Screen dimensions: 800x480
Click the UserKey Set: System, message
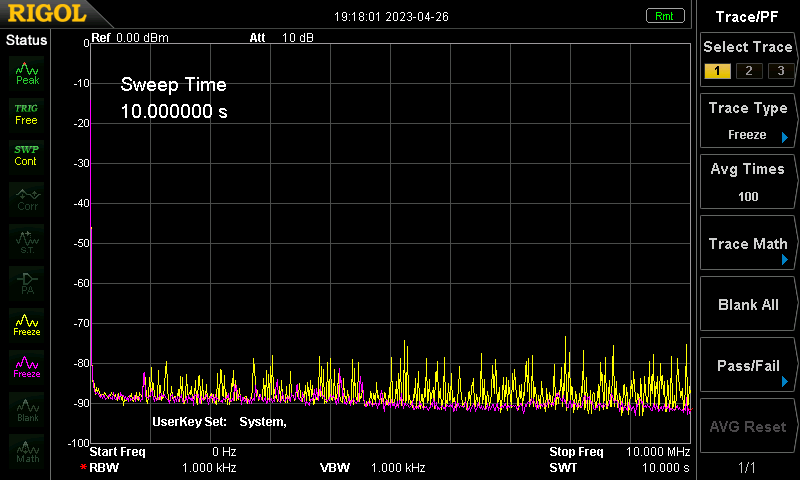pyautogui.click(x=219, y=422)
